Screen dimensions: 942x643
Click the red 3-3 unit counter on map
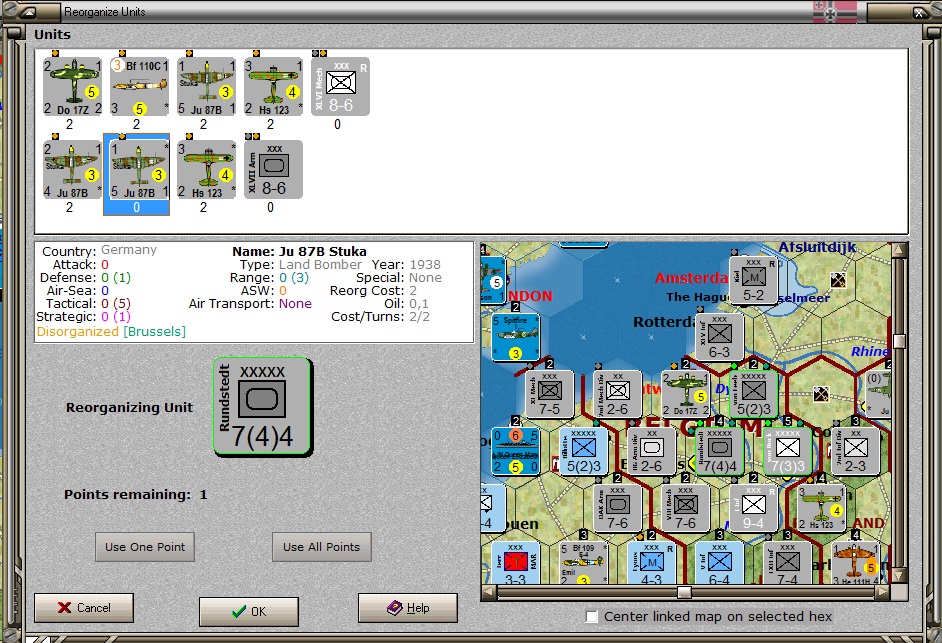click(x=515, y=563)
